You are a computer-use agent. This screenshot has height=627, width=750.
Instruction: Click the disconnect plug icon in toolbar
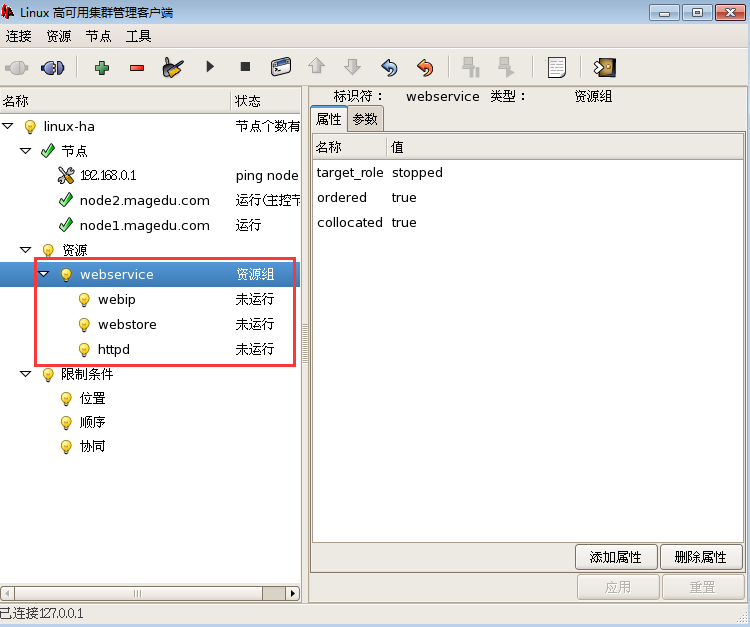click(52, 67)
